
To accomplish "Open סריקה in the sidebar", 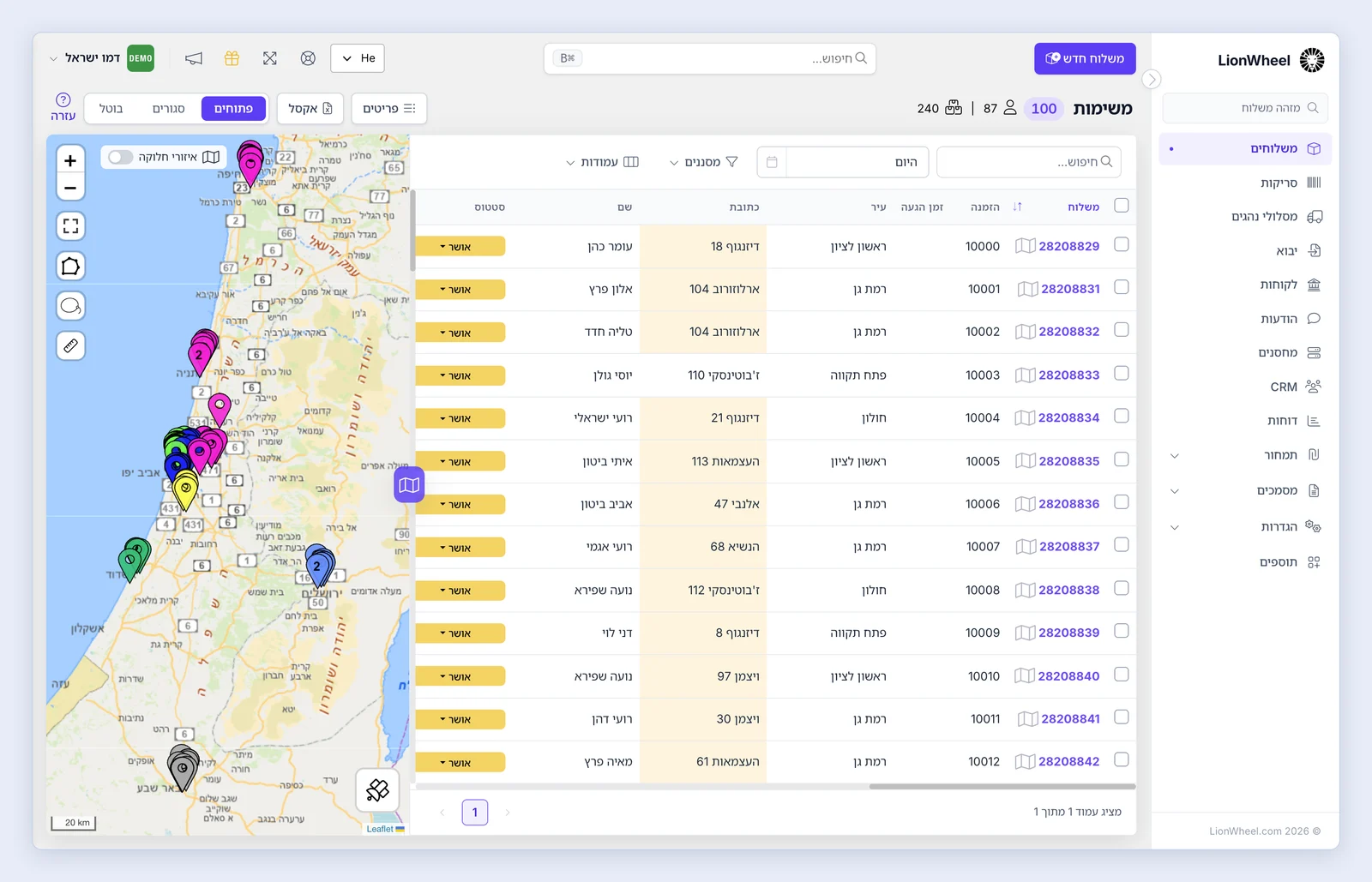I will [x=1245, y=183].
